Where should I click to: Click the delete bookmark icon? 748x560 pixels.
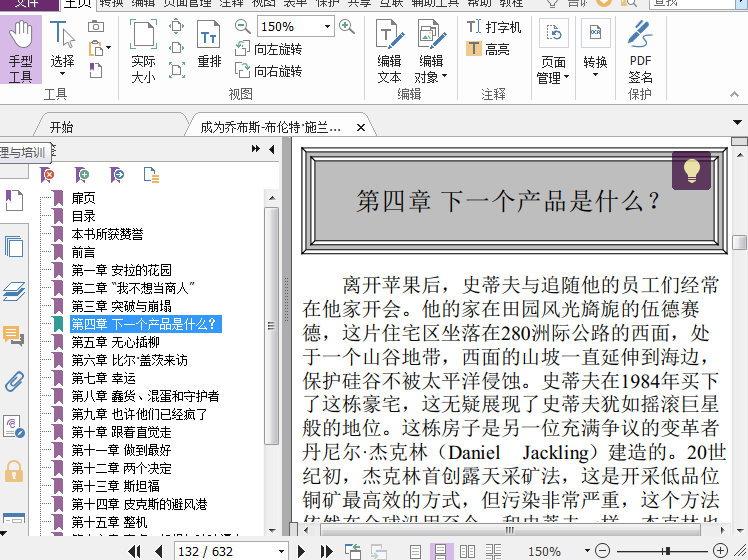point(47,175)
